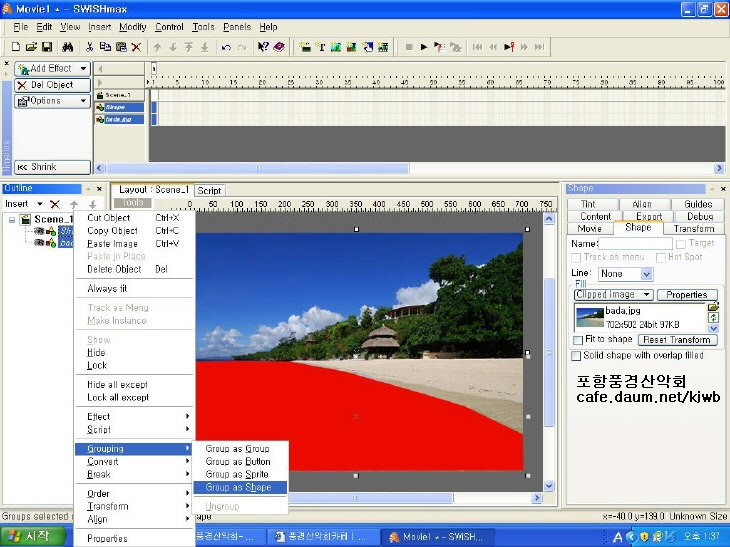Toggle the Hot Spot checkbox
Image resolution: width=730 pixels, height=547 pixels.
coord(661,257)
